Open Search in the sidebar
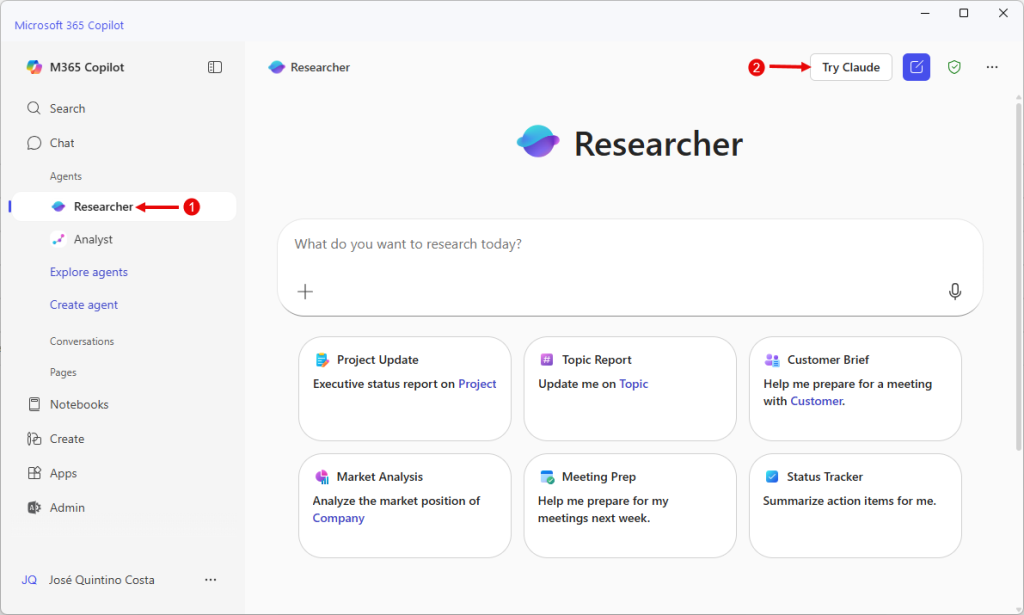The height and width of the screenshot is (615, 1024). [x=67, y=108]
